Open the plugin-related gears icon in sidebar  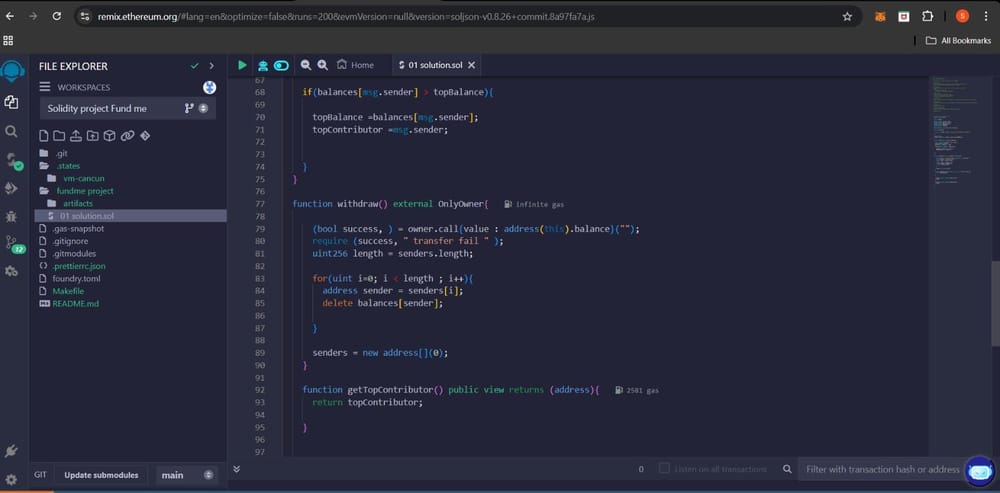coord(11,271)
